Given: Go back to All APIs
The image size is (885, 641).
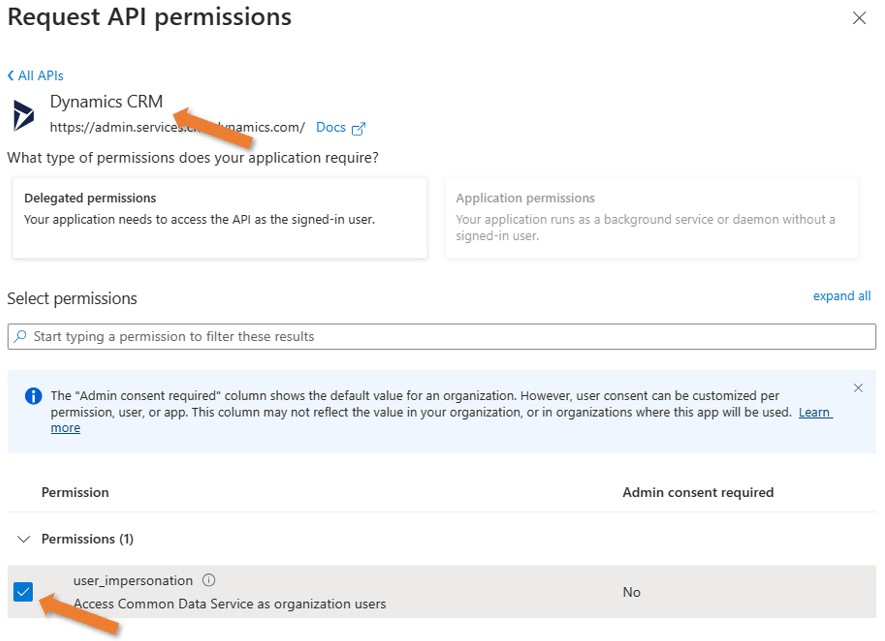Looking at the screenshot, I should click(36, 76).
